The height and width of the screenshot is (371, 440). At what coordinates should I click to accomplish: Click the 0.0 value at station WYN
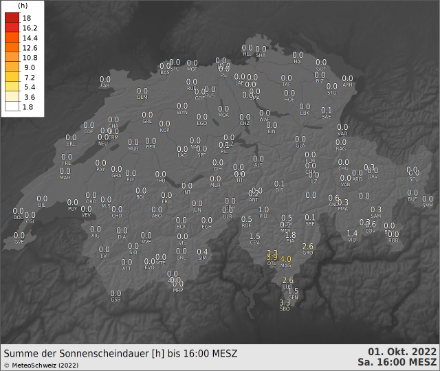pyautogui.click(x=182, y=106)
